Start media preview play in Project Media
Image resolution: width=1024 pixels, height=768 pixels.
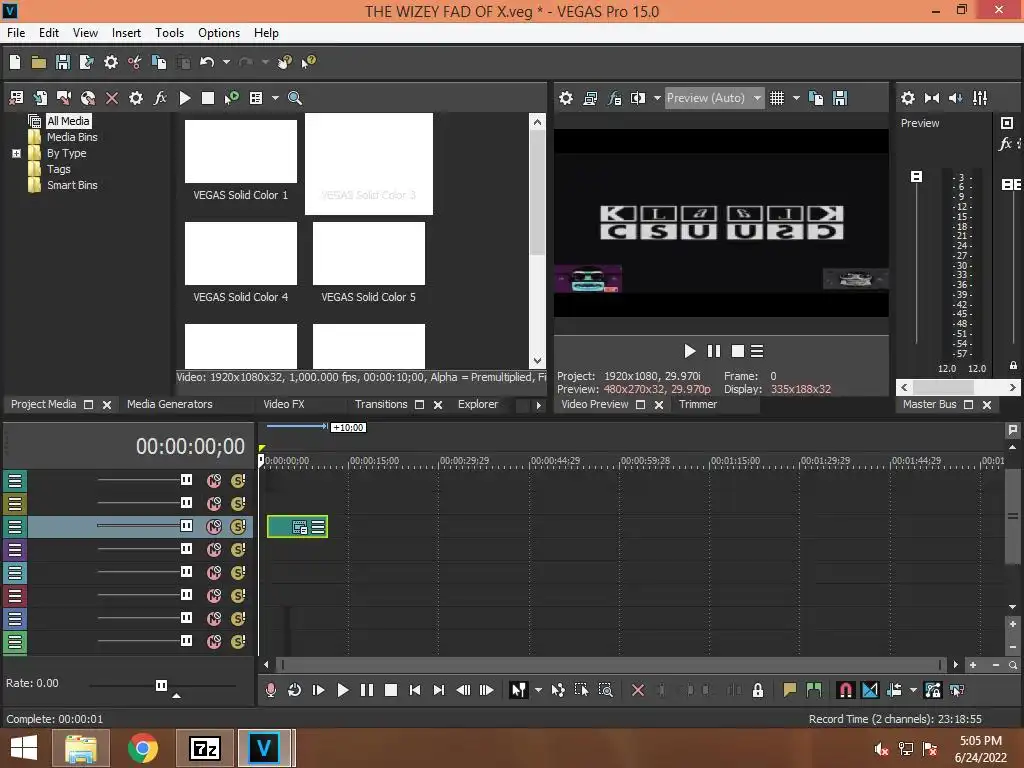[x=185, y=98]
